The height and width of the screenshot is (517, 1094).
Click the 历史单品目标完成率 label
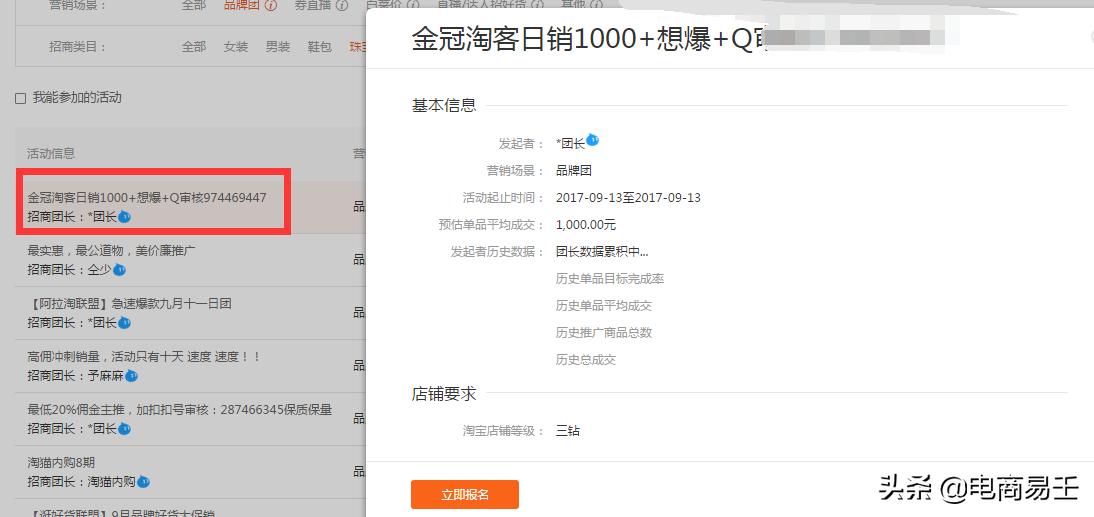610,279
